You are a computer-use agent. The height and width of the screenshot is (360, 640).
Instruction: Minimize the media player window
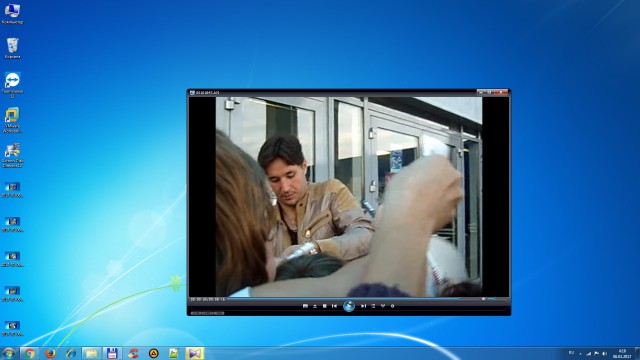(481, 92)
